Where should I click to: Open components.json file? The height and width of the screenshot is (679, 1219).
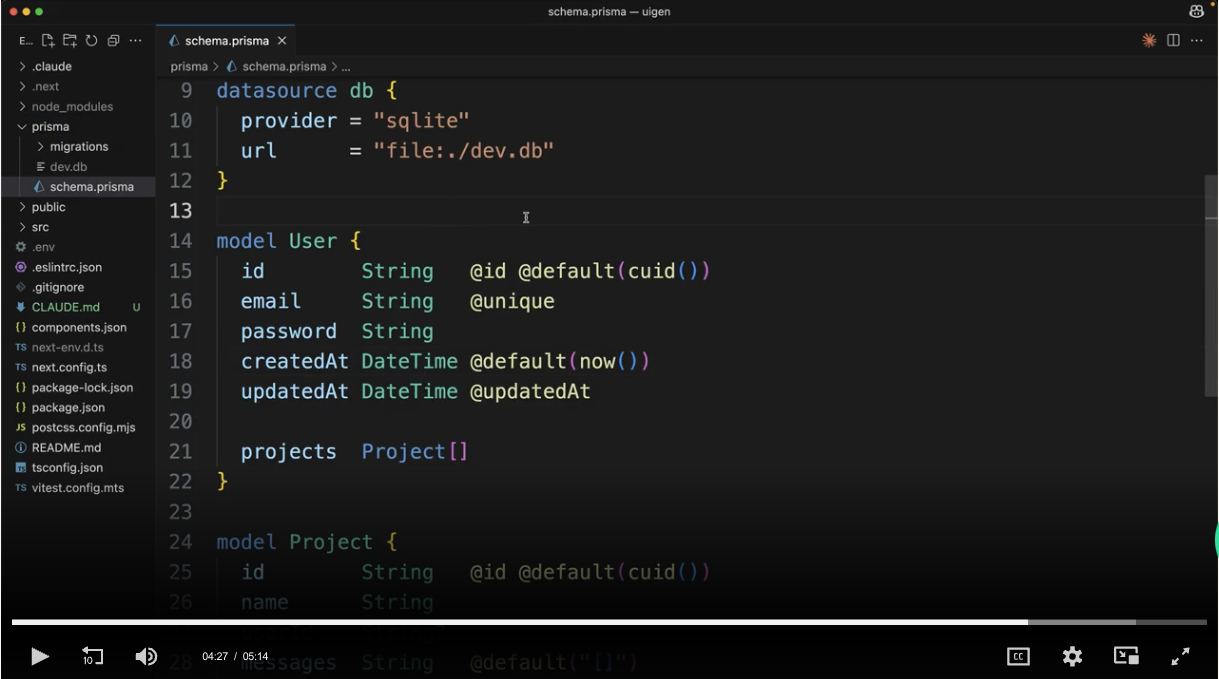[78, 327]
